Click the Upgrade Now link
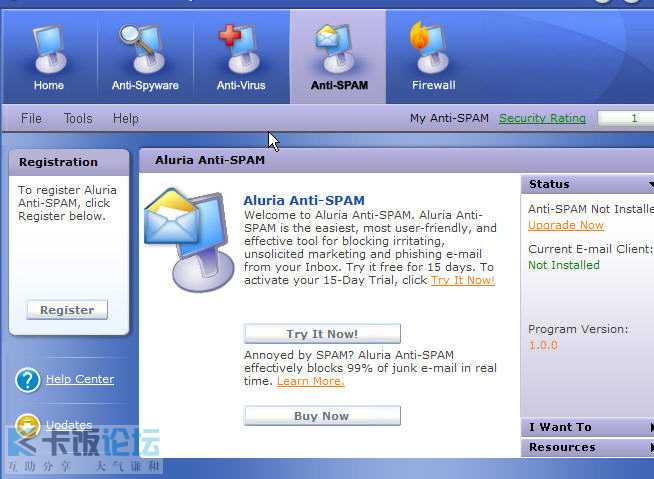Viewport: 654px width, 479px height. [566, 225]
